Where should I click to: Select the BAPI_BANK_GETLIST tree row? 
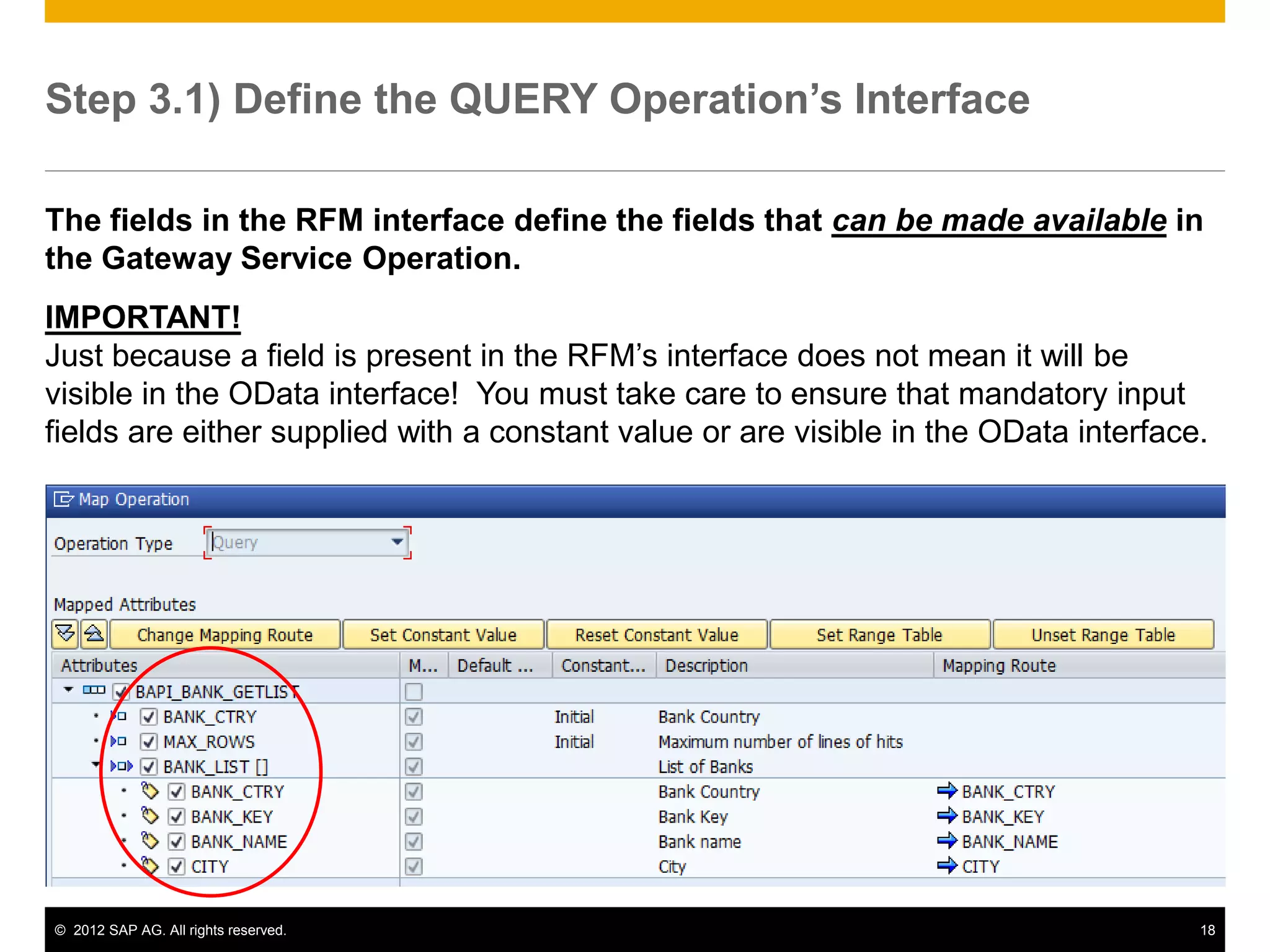click(x=217, y=692)
